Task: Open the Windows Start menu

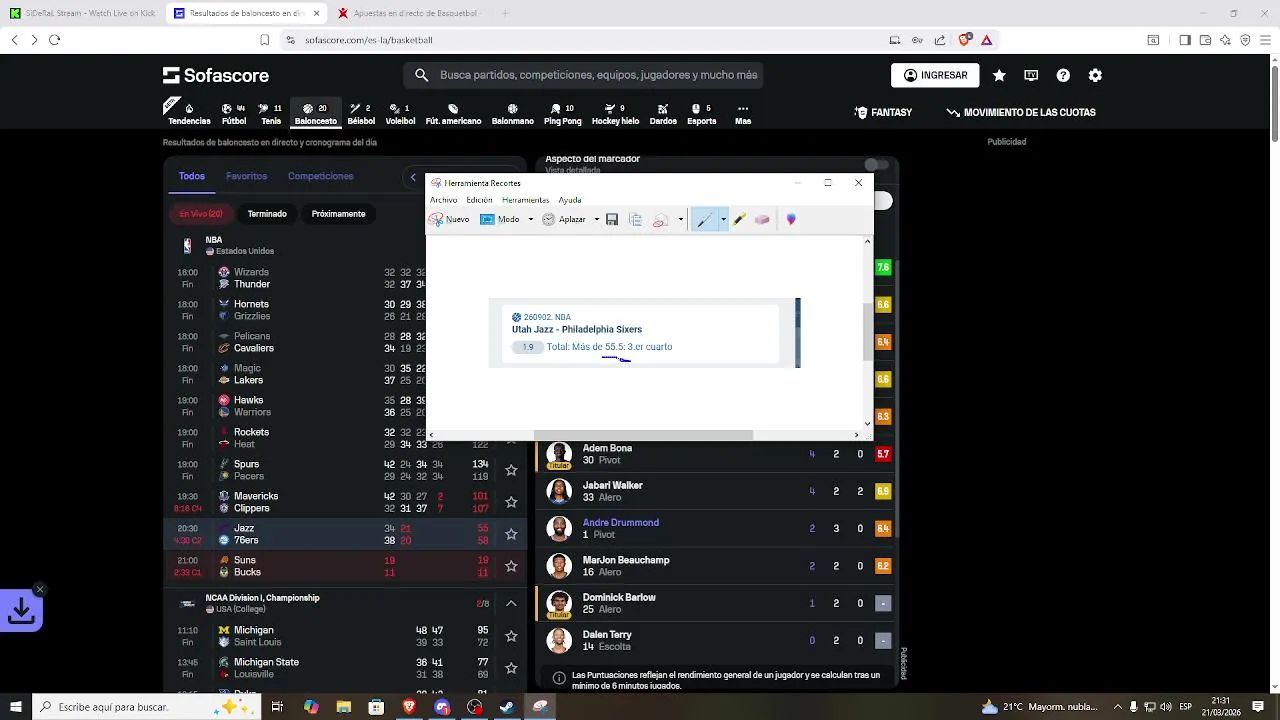Action: 15,707
